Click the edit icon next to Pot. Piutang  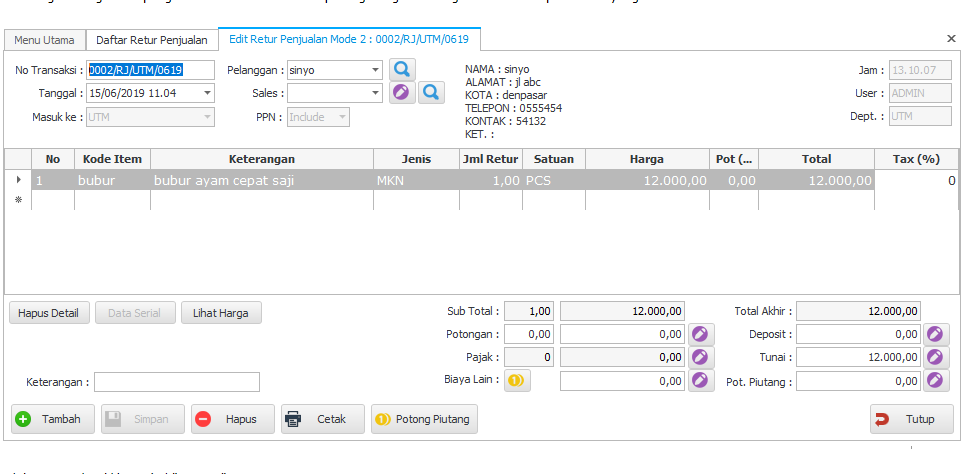click(x=936, y=380)
